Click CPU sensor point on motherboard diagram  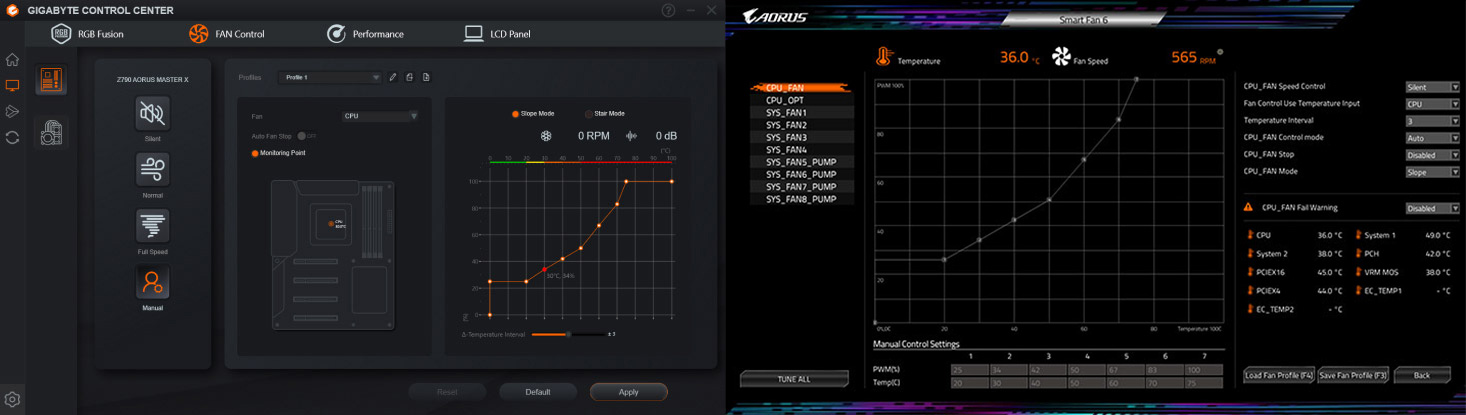[x=332, y=222]
